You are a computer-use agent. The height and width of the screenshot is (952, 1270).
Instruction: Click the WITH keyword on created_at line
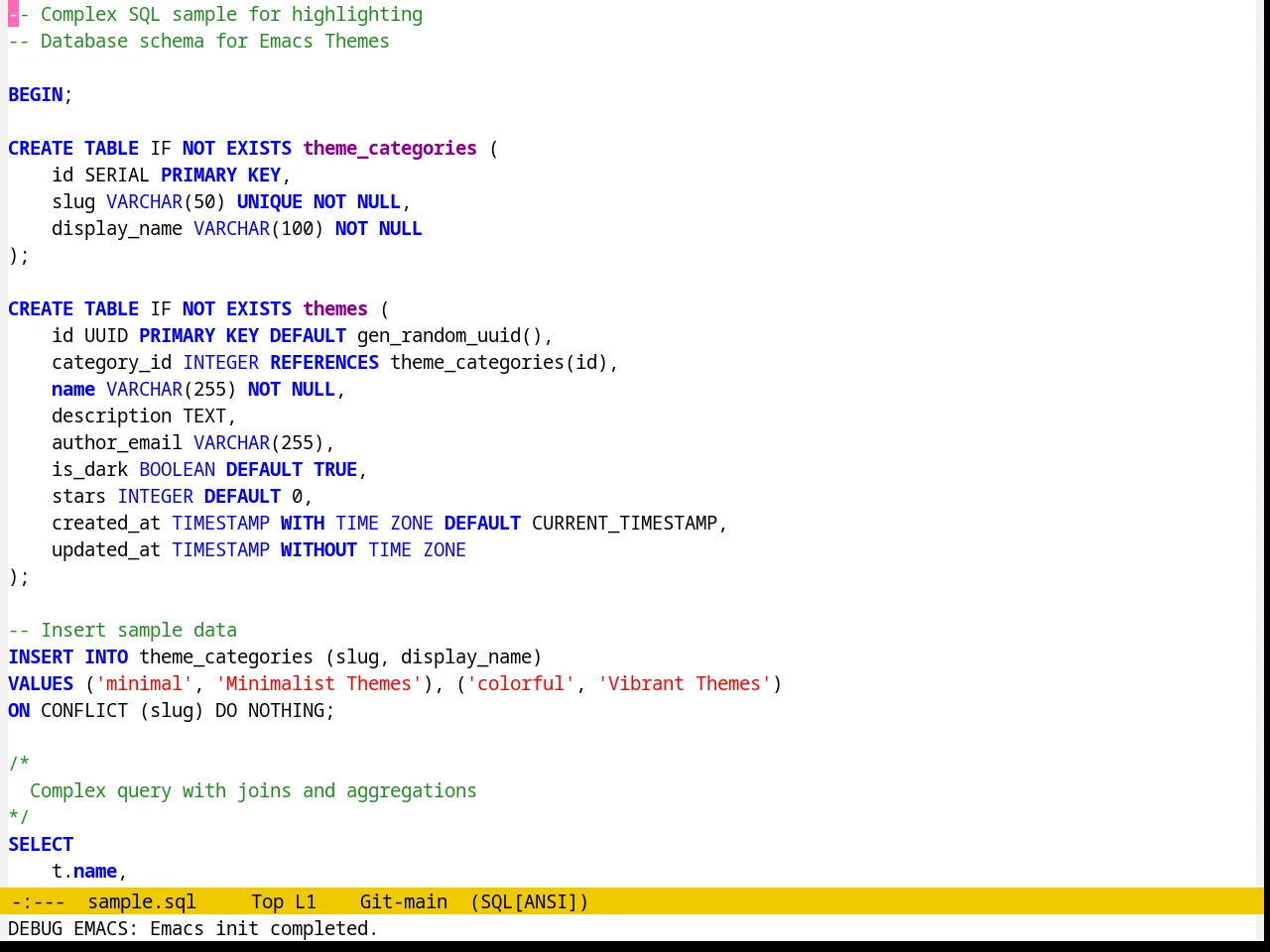[x=303, y=523]
